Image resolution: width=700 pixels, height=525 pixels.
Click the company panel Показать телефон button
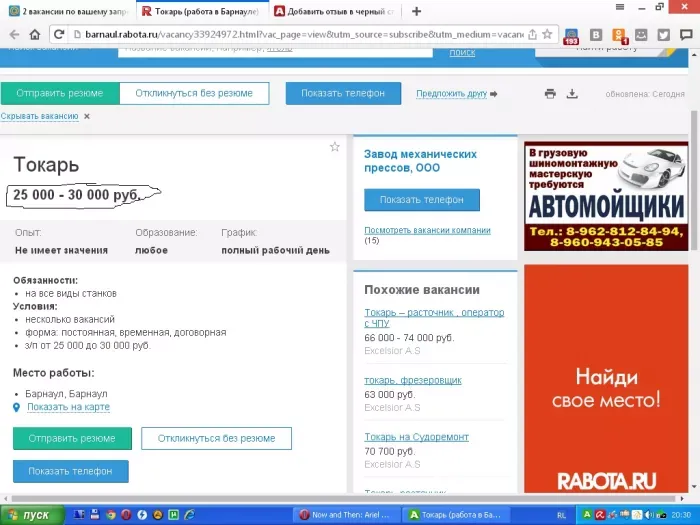422,200
